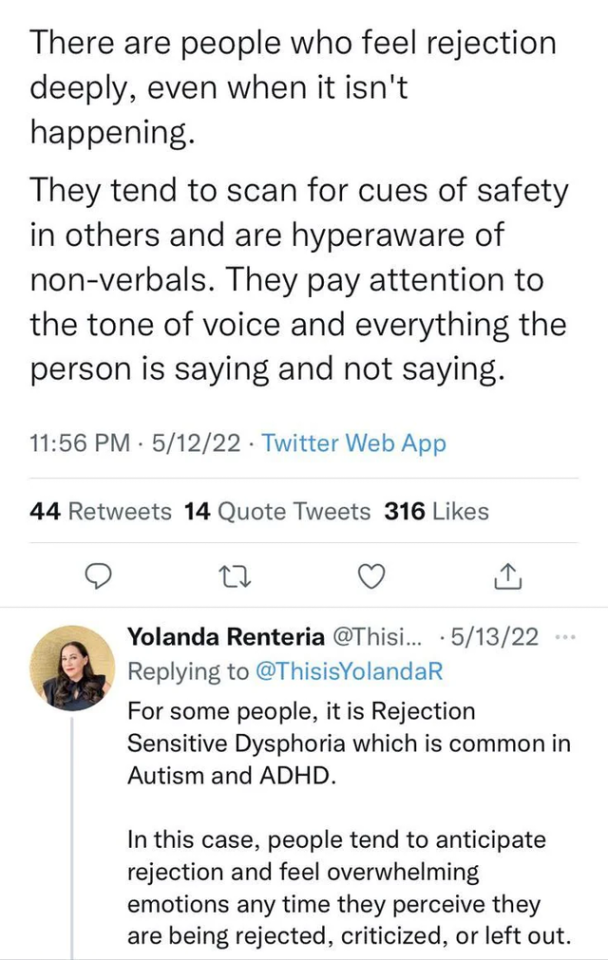Click the reply speech bubble icon
The height and width of the screenshot is (960, 608).
97,576
